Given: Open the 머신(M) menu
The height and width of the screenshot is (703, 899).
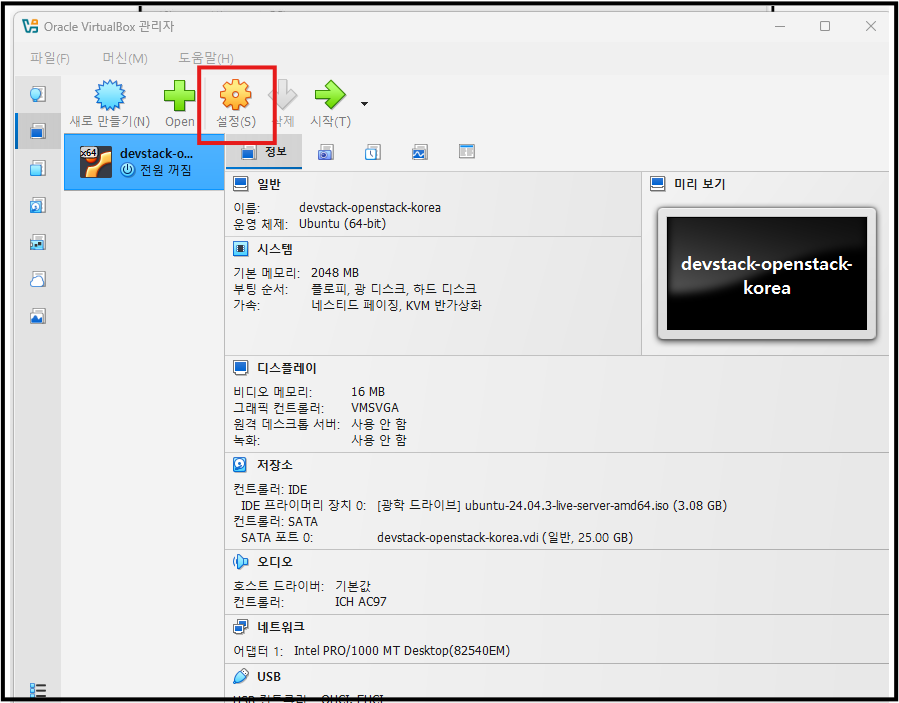Looking at the screenshot, I should click(x=125, y=58).
